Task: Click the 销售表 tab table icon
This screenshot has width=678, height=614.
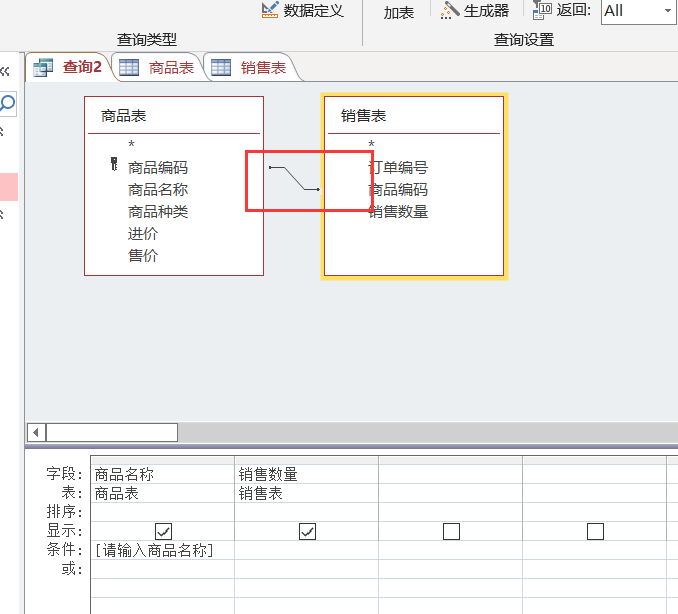Action: click(x=221, y=67)
